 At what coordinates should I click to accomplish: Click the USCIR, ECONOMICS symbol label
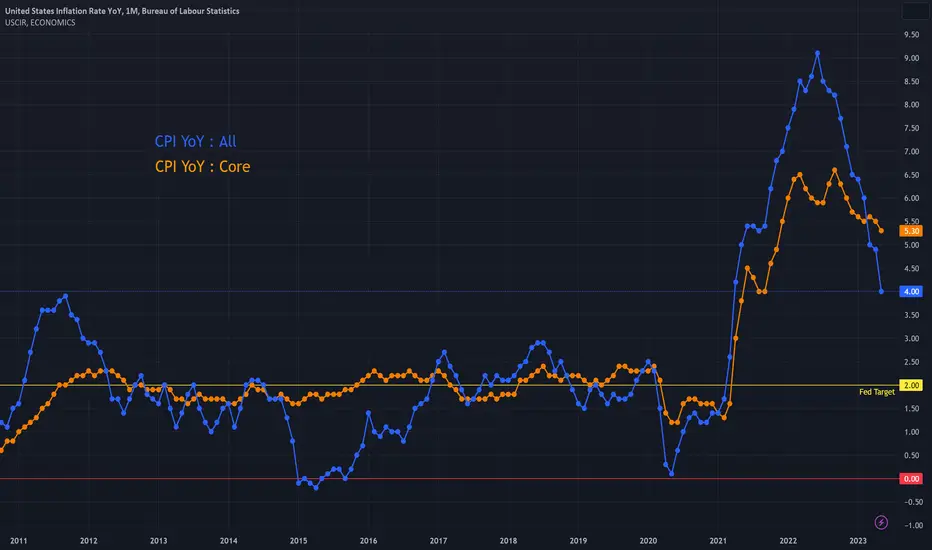click(40, 23)
